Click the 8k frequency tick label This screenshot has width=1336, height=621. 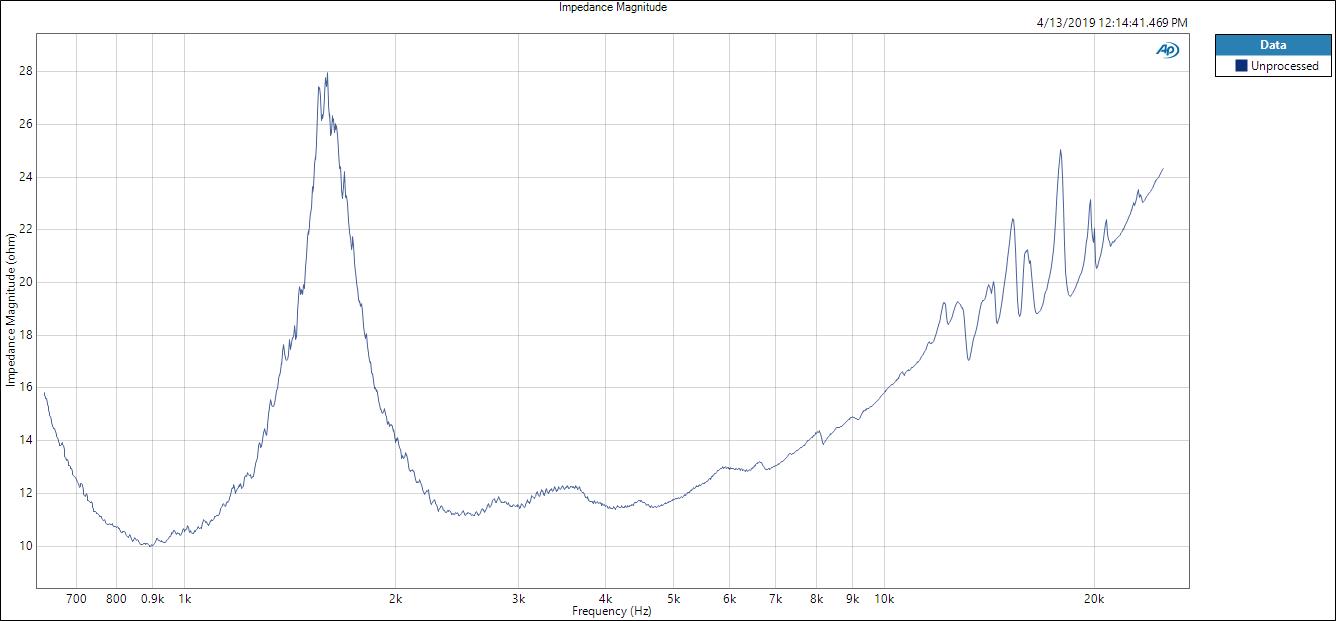[x=816, y=599]
